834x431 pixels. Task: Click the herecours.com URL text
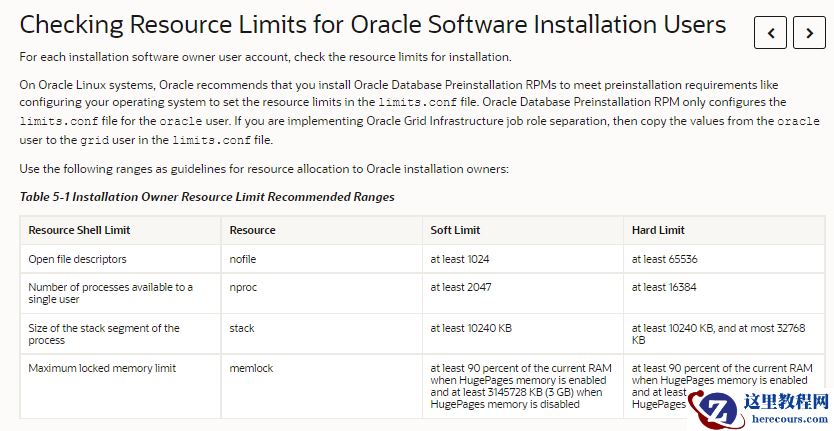pyautogui.click(x=786, y=420)
